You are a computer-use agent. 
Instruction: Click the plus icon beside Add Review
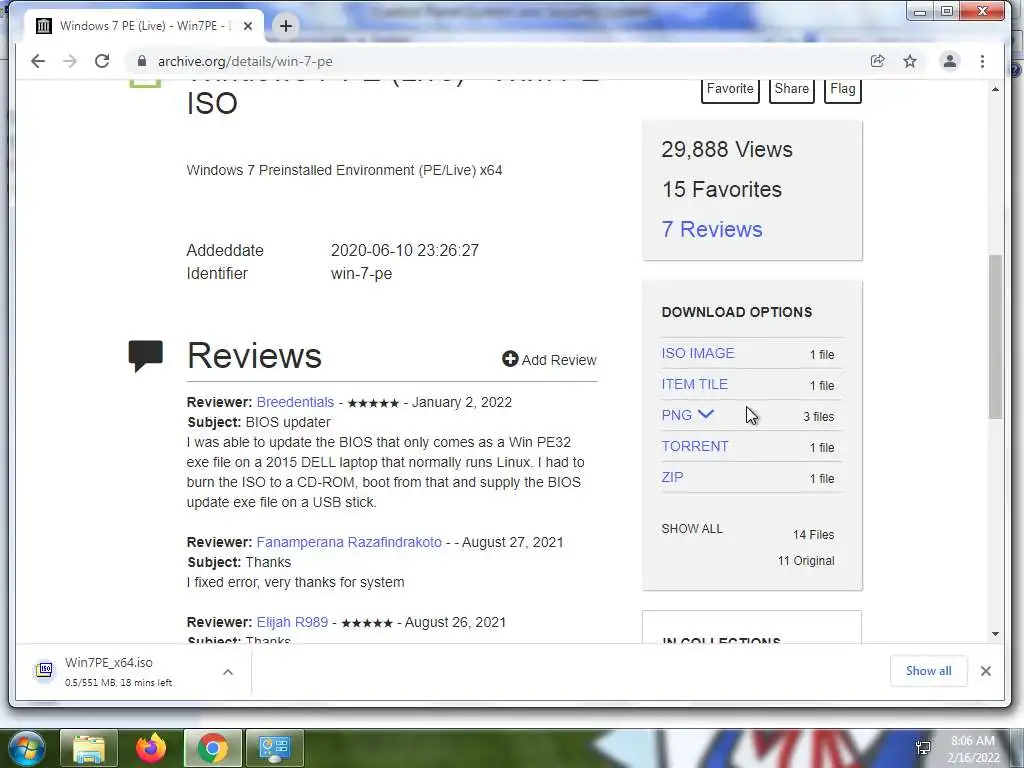pos(510,359)
